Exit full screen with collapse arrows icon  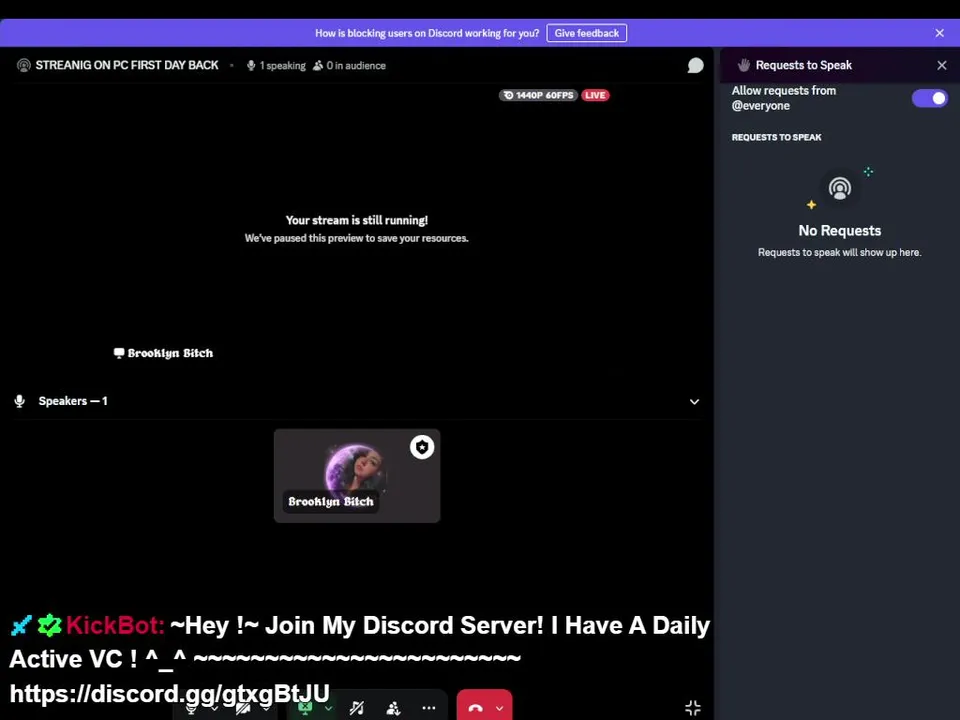(692, 708)
